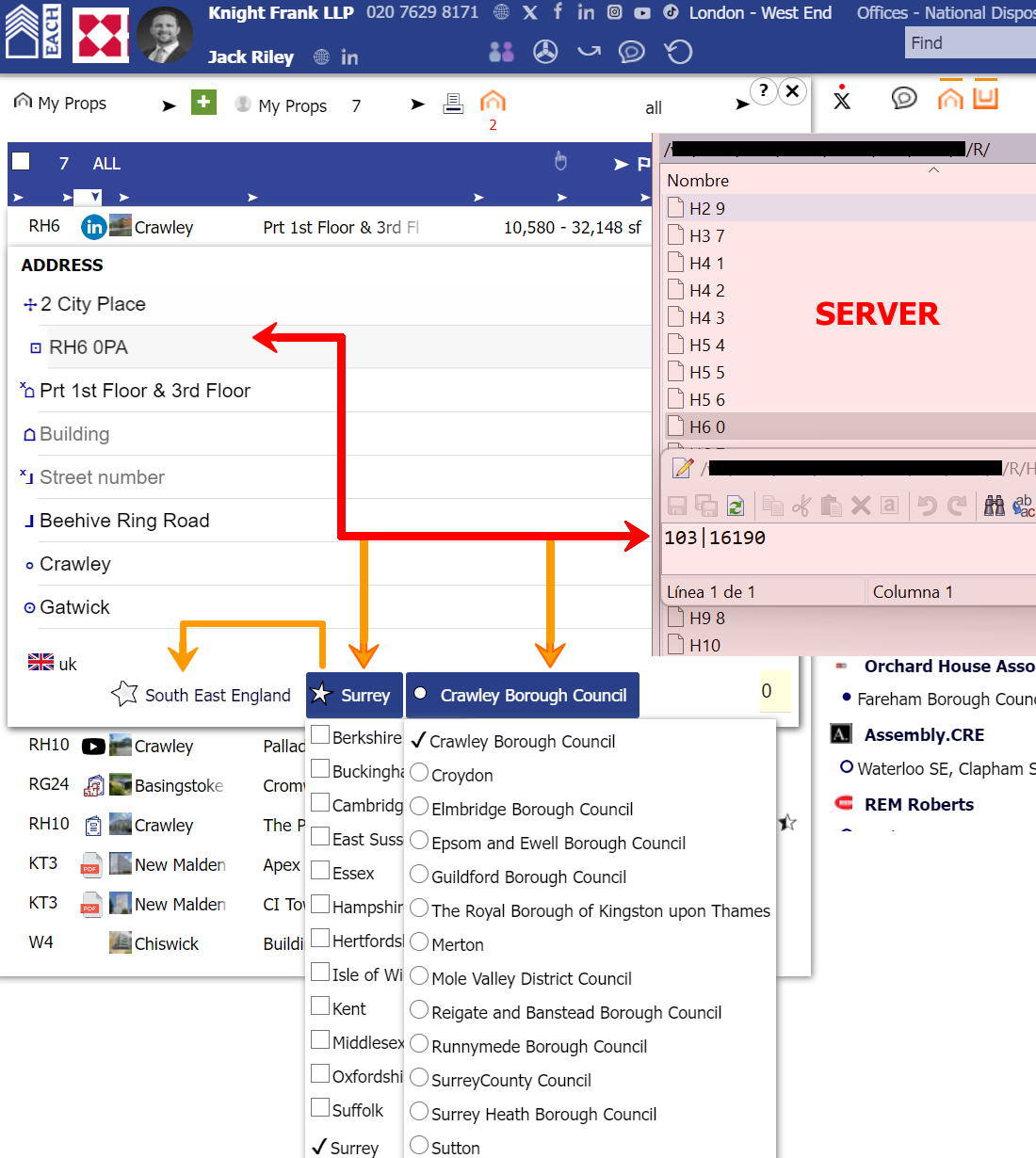Screen dimensions: 1036x1158
Task: Click the South East England region label
Action: tap(218, 695)
